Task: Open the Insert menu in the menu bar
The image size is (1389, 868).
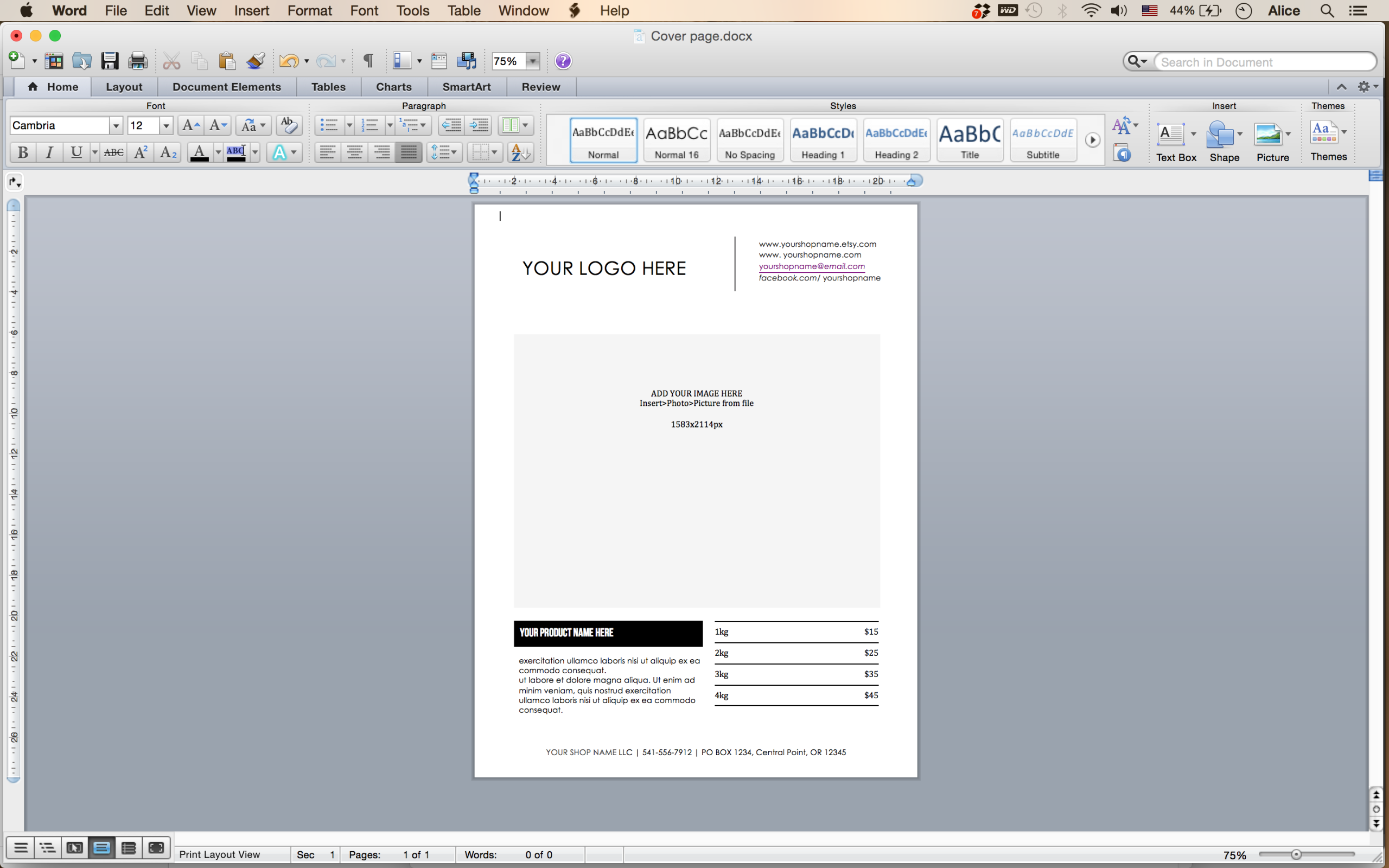Action: (x=251, y=10)
